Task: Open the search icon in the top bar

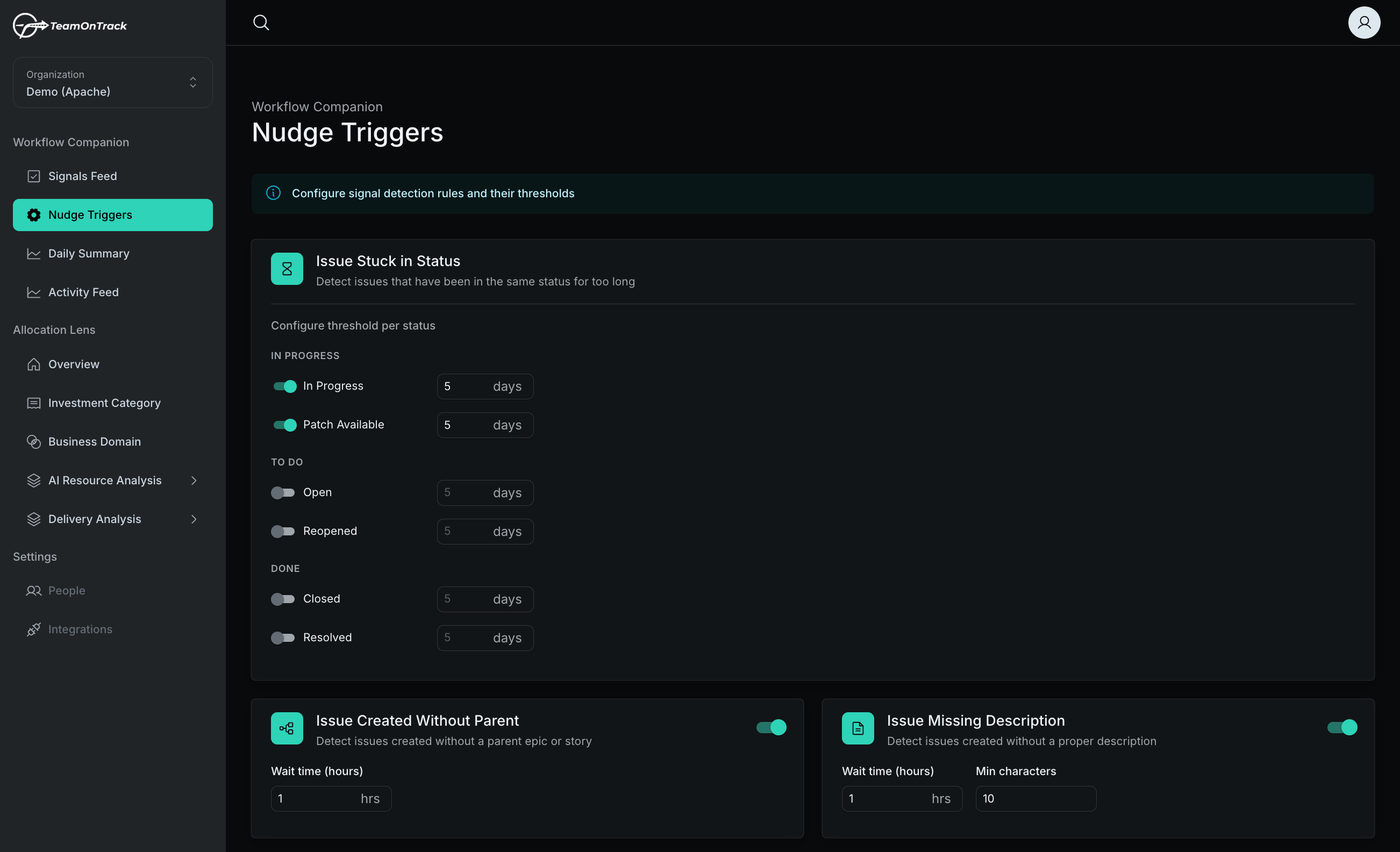Action: click(x=261, y=22)
